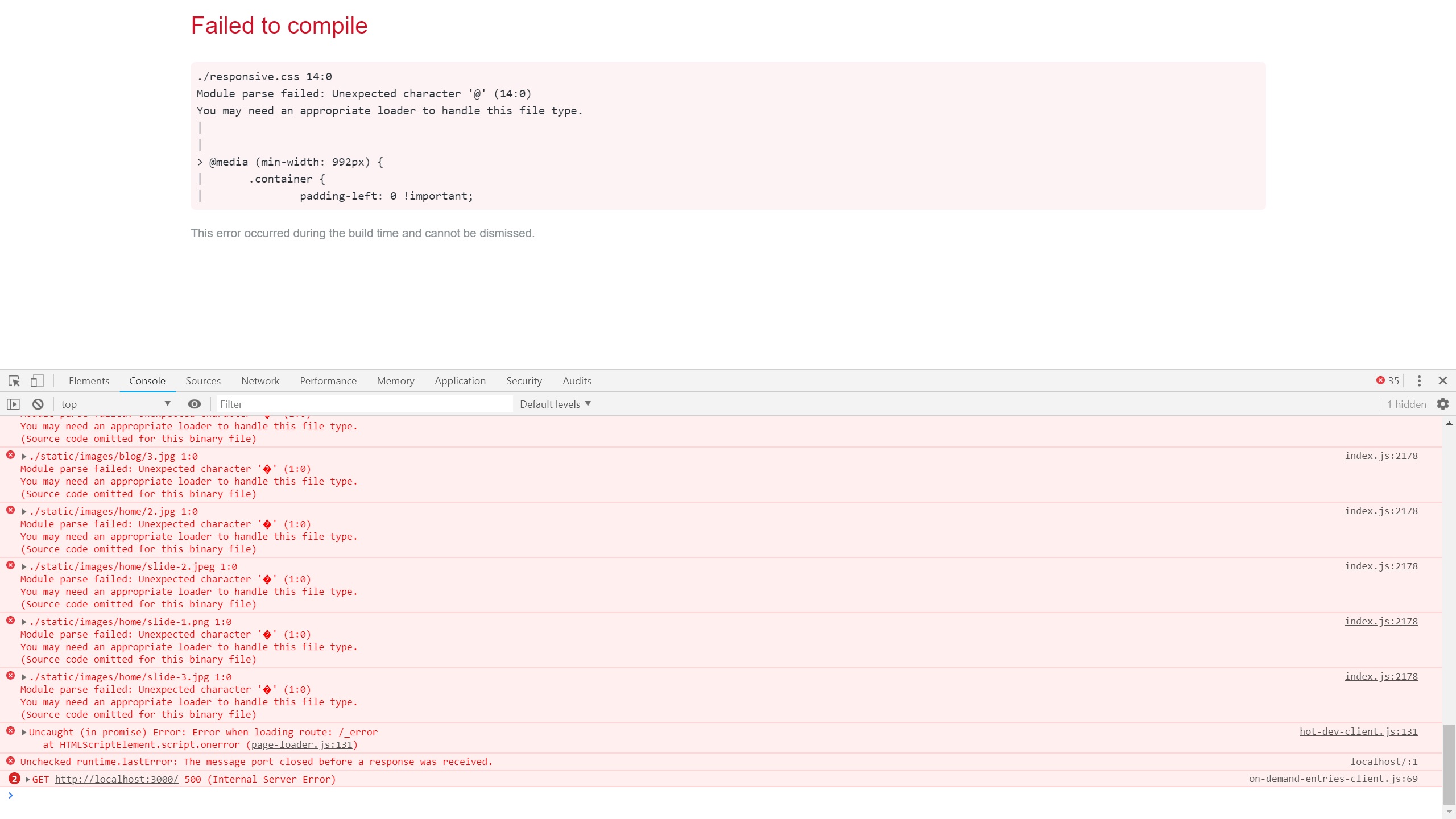Open hot-dev-client.js:131 in sources
This screenshot has width=1456, height=819.
pos(1358,731)
